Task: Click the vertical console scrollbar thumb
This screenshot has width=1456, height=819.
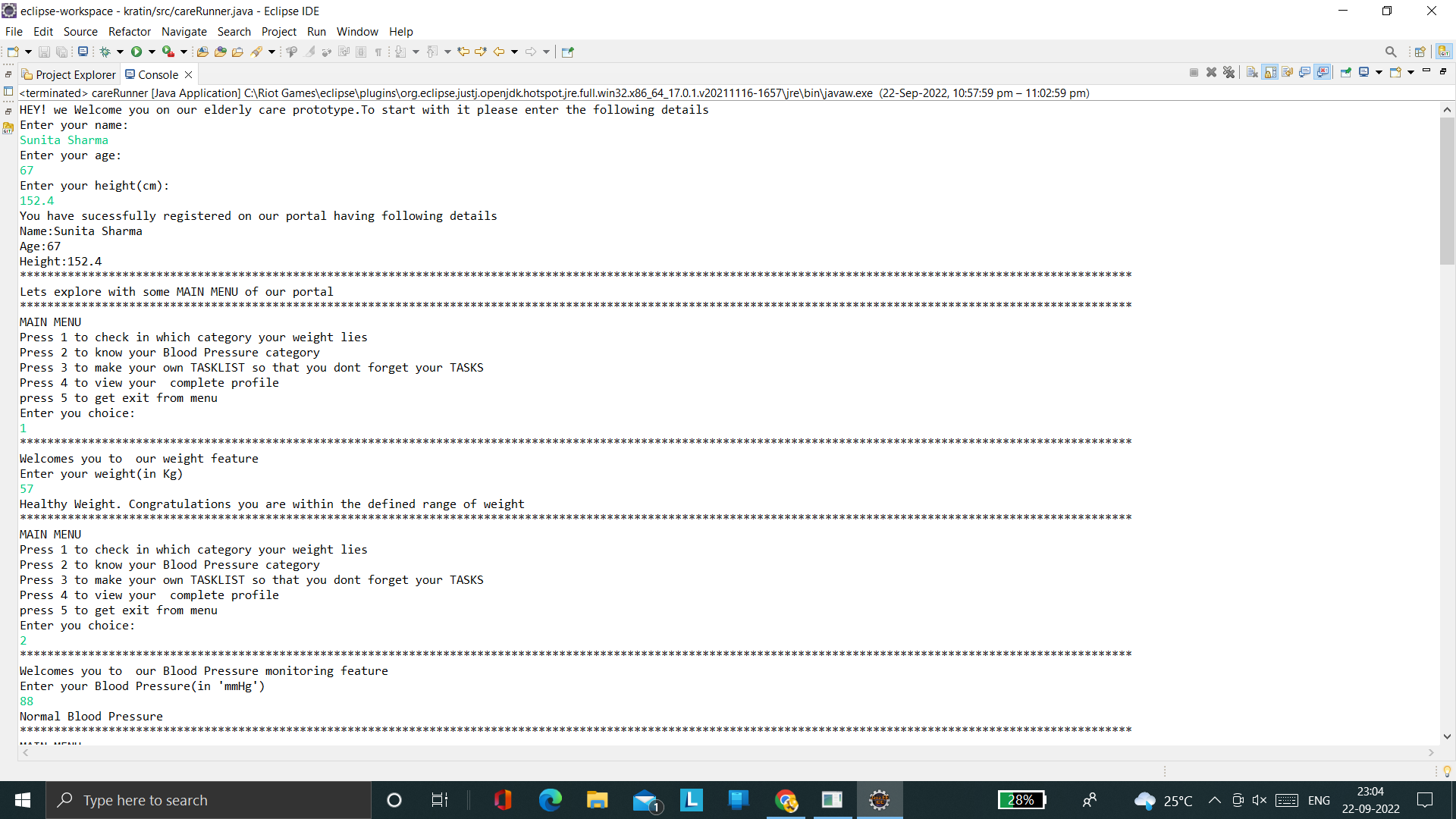Action: click(x=1447, y=190)
